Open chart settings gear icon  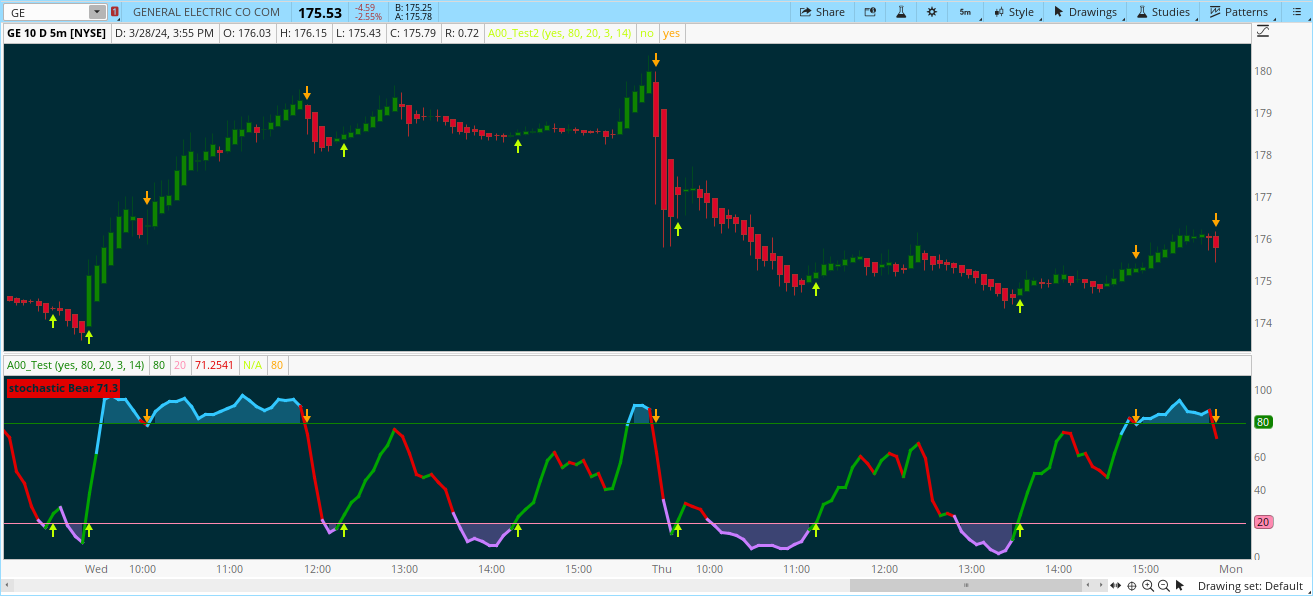[x=932, y=12]
